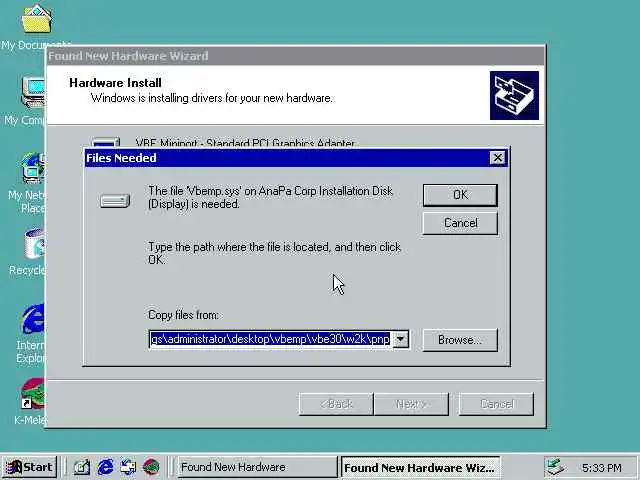The height and width of the screenshot is (480, 640).
Task: Cancel the Files Needed dialog
Action: coord(460,223)
